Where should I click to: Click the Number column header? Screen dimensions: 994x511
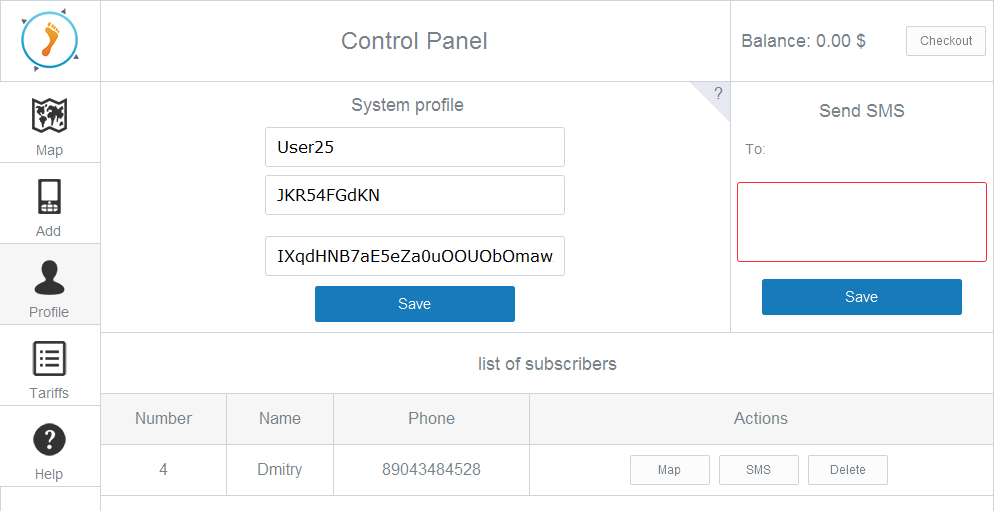[164, 419]
